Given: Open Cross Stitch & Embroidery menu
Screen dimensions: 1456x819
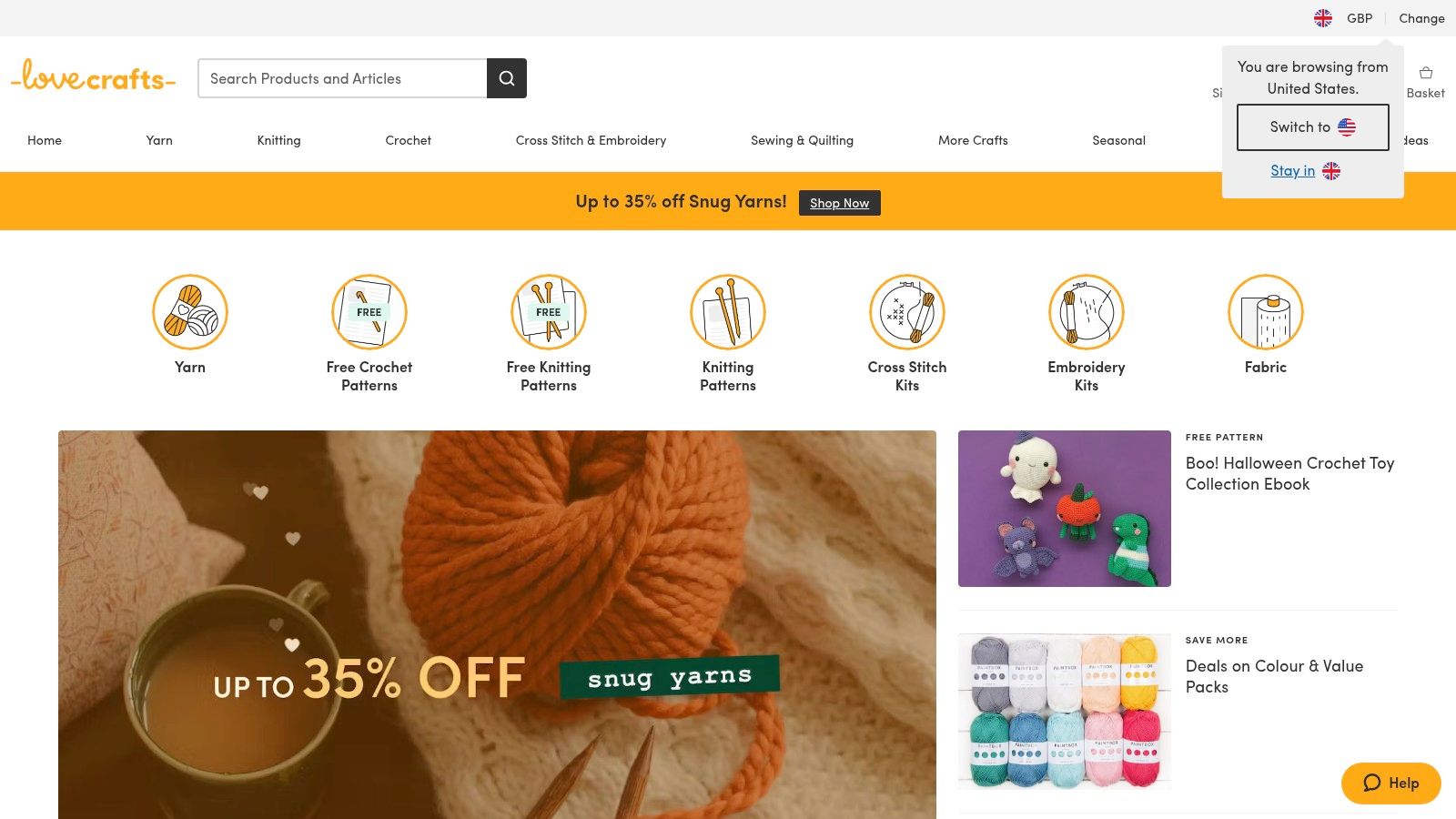Looking at the screenshot, I should tap(591, 140).
